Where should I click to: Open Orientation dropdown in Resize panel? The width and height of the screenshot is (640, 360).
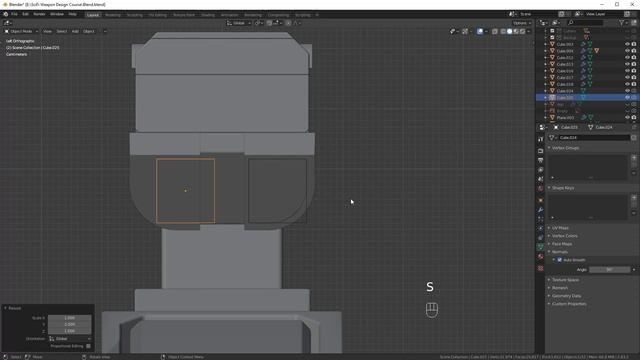(x=70, y=339)
